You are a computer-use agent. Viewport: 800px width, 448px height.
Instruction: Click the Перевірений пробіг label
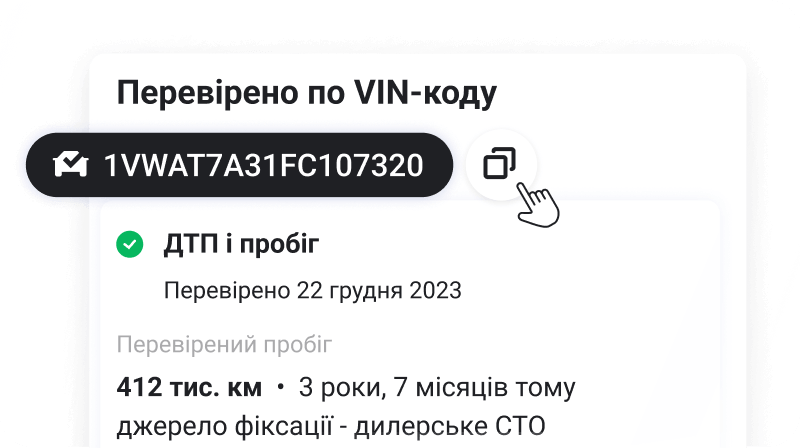pos(224,344)
